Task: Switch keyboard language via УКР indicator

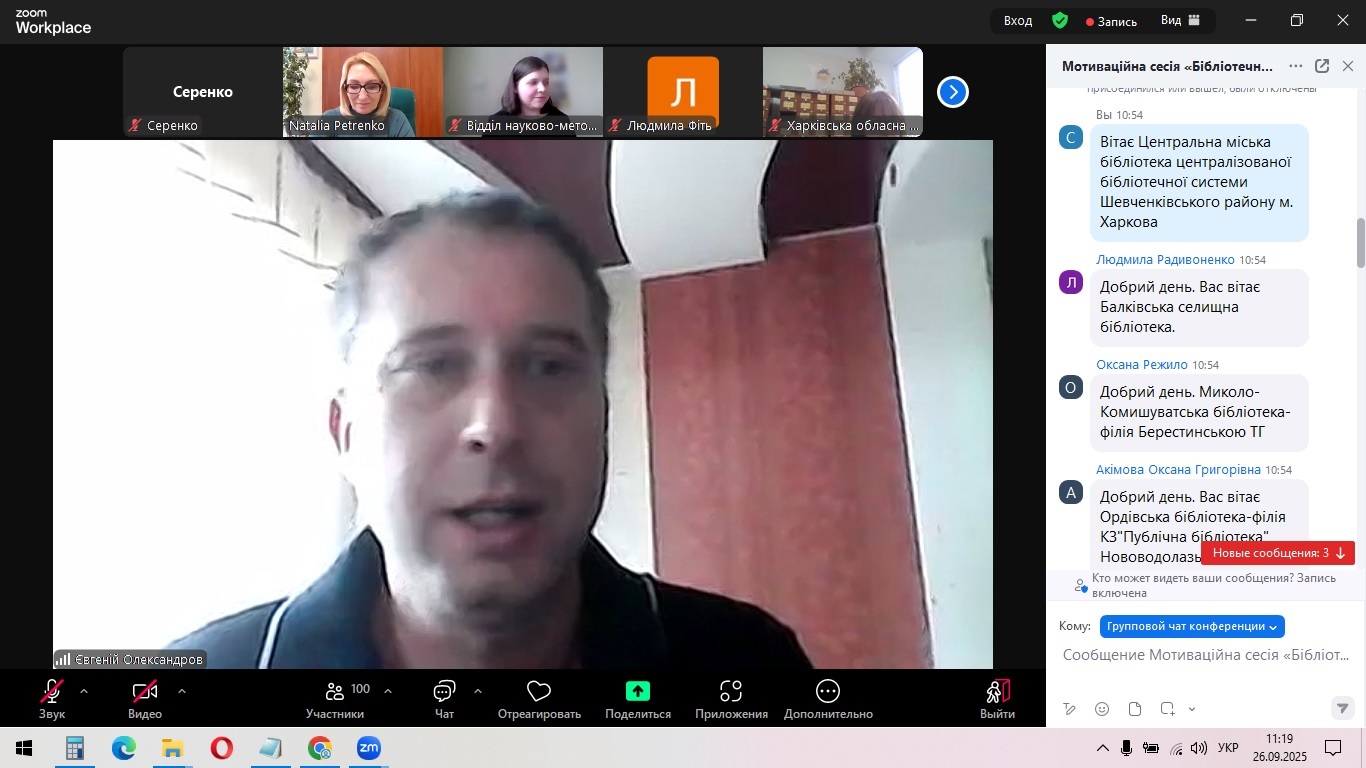Action: point(1229,748)
